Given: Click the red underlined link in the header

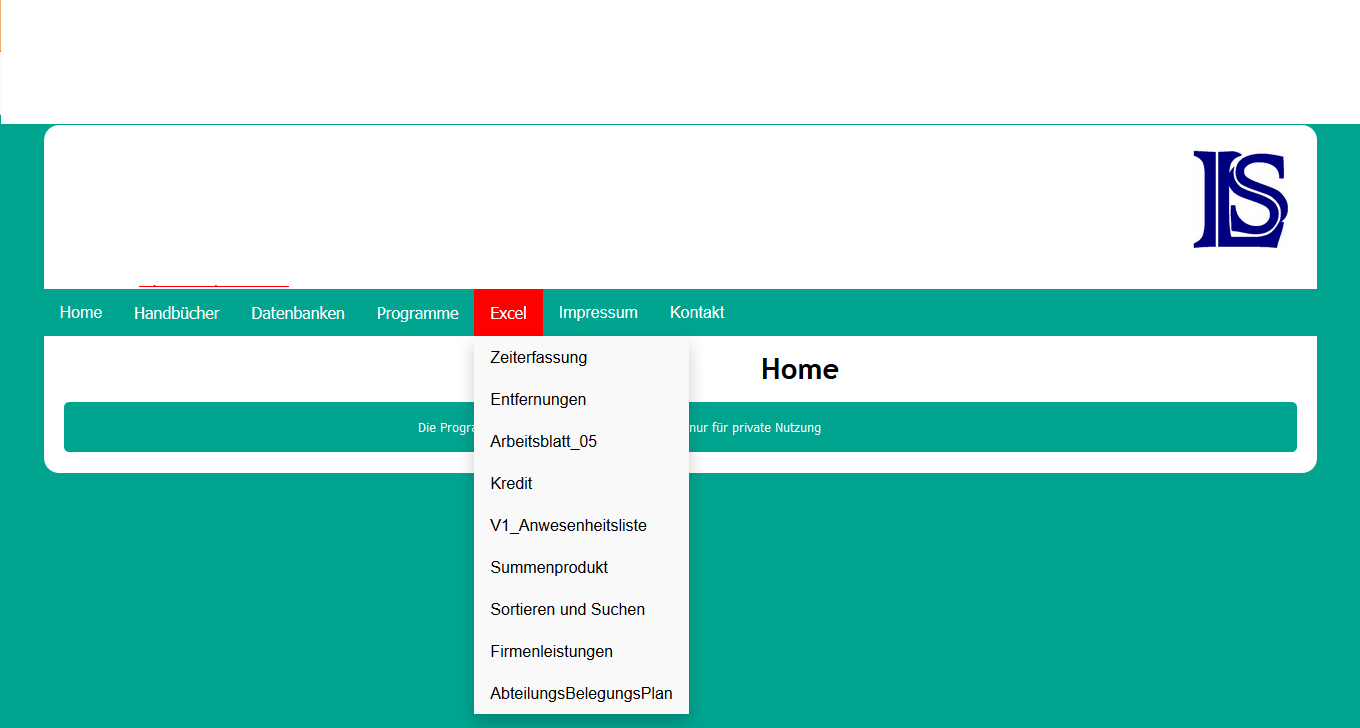Looking at the screenshot, I should [x=214, y=283].
